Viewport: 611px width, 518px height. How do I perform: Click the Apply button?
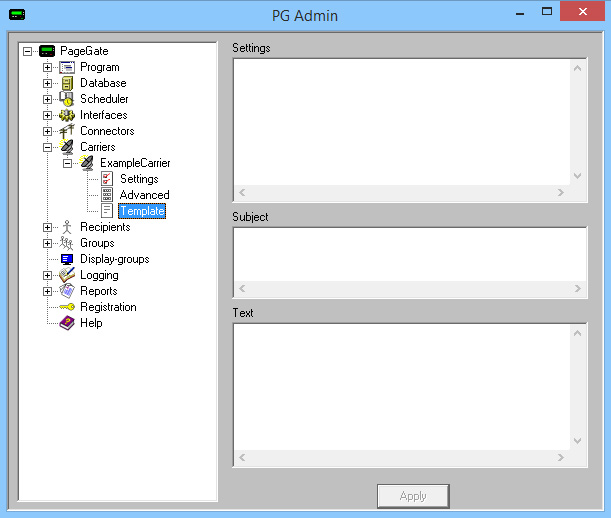coord(413,496)
